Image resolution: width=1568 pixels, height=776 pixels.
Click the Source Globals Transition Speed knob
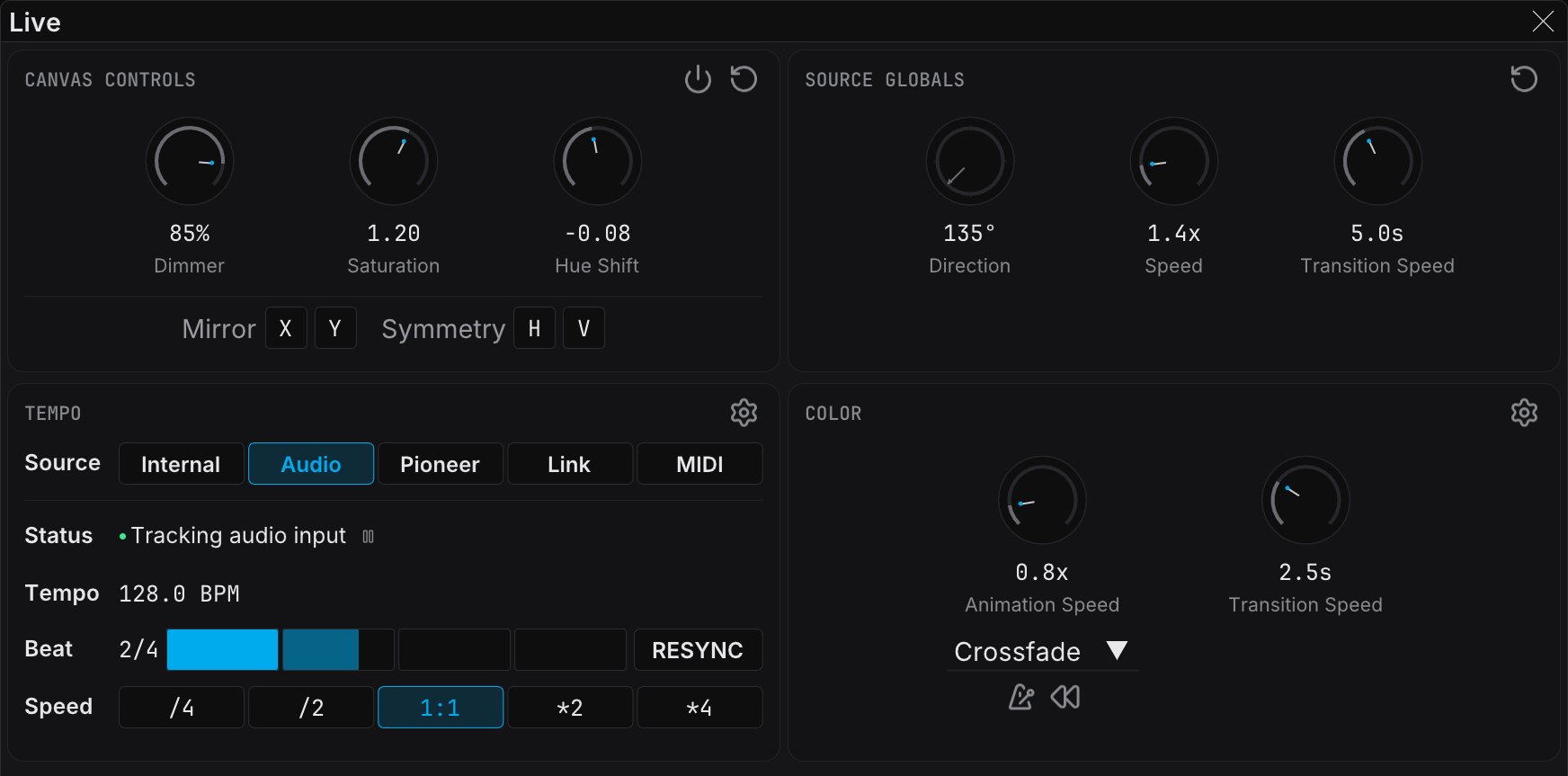[1378, 162]
